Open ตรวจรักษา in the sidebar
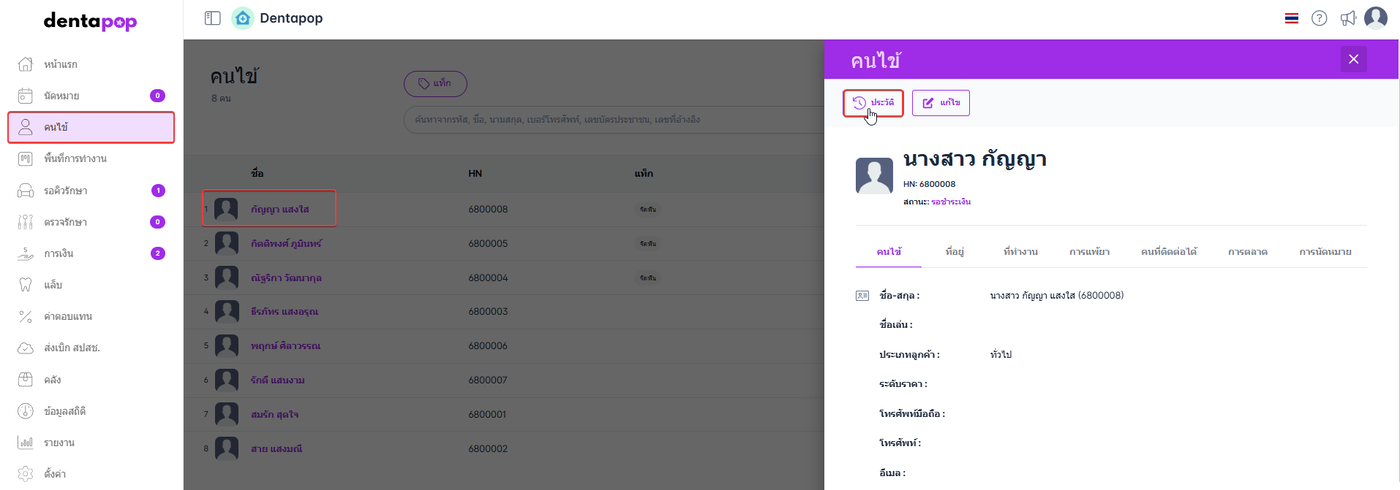The height and width of the screenshot is (490, 1400). pyautogui.click(x=66, y=222)
